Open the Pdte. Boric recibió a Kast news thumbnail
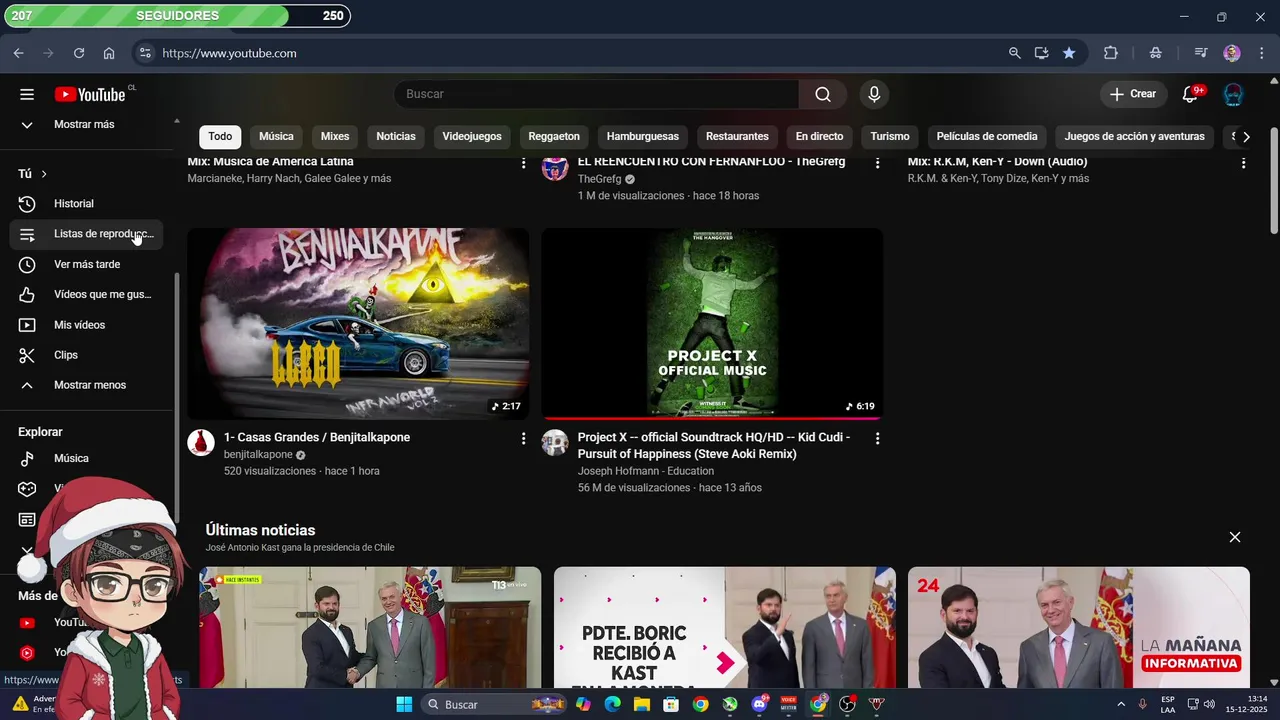1280x720 pixels. [x=725, y=628]
